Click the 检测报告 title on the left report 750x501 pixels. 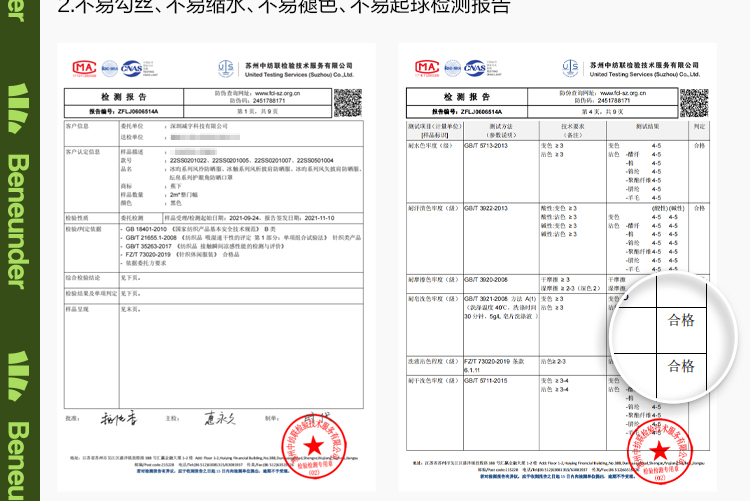coord(123,97)
